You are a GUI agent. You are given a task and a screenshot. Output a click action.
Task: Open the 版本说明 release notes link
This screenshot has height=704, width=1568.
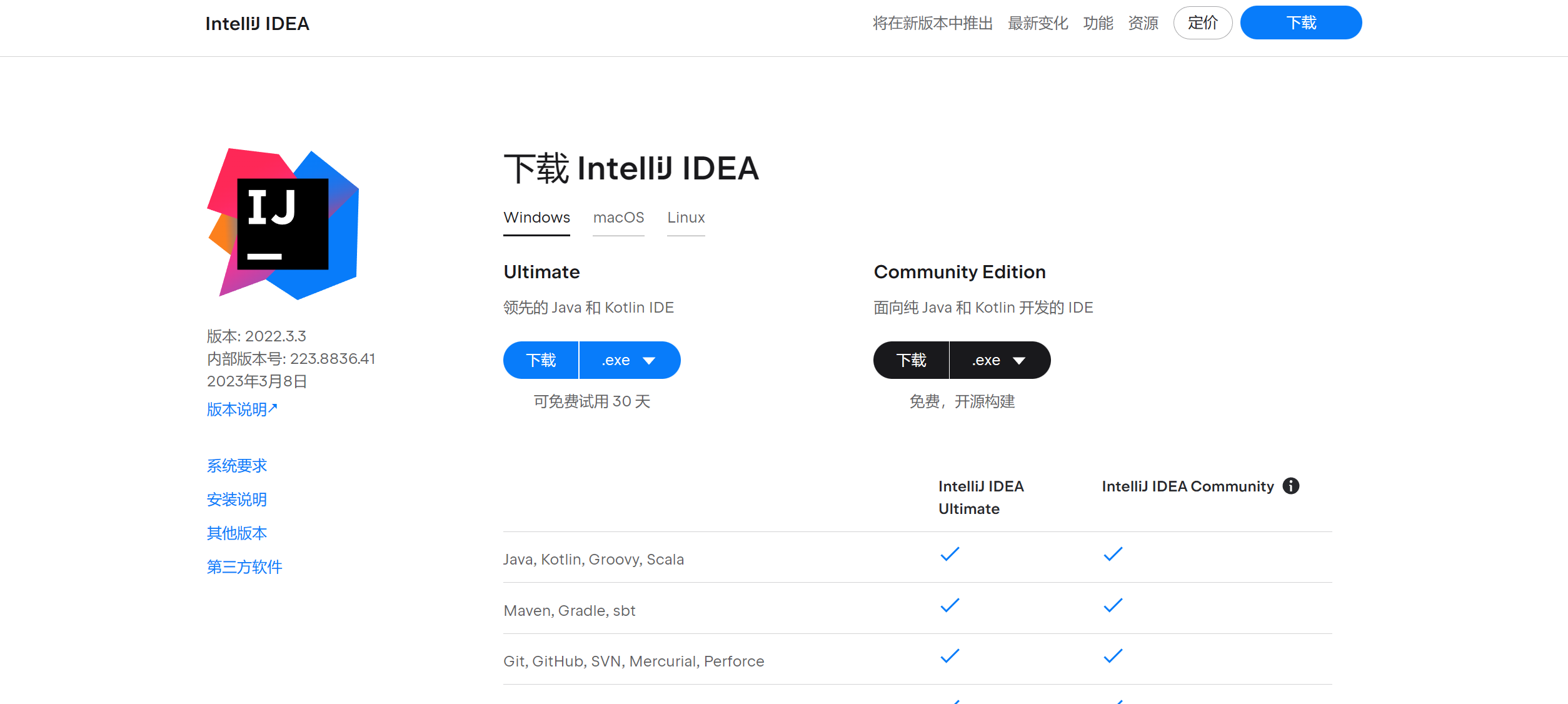tap(242, 410)
